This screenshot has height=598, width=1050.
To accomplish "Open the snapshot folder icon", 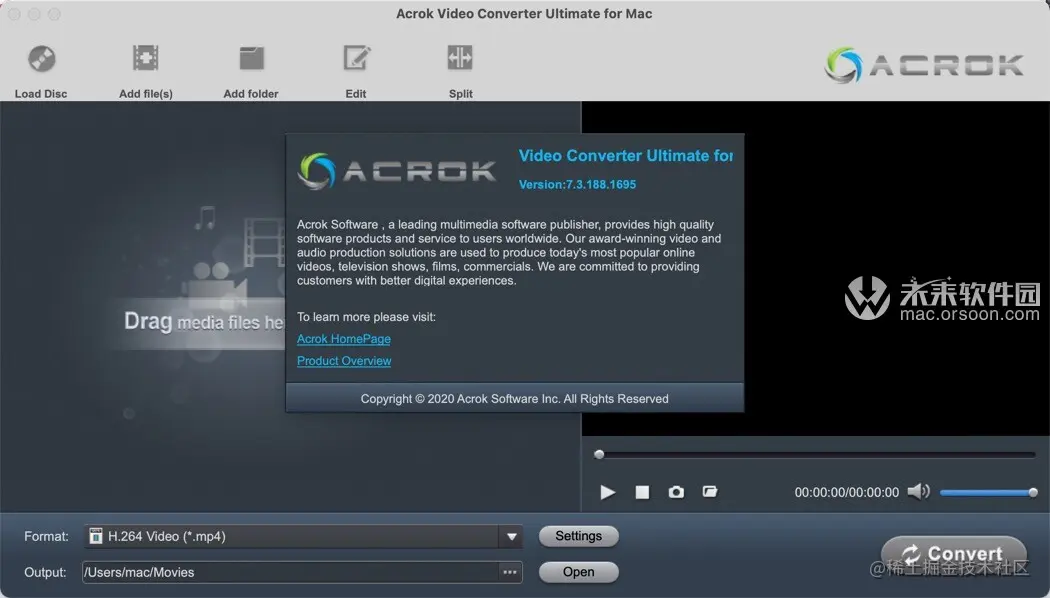I will 710,492.
